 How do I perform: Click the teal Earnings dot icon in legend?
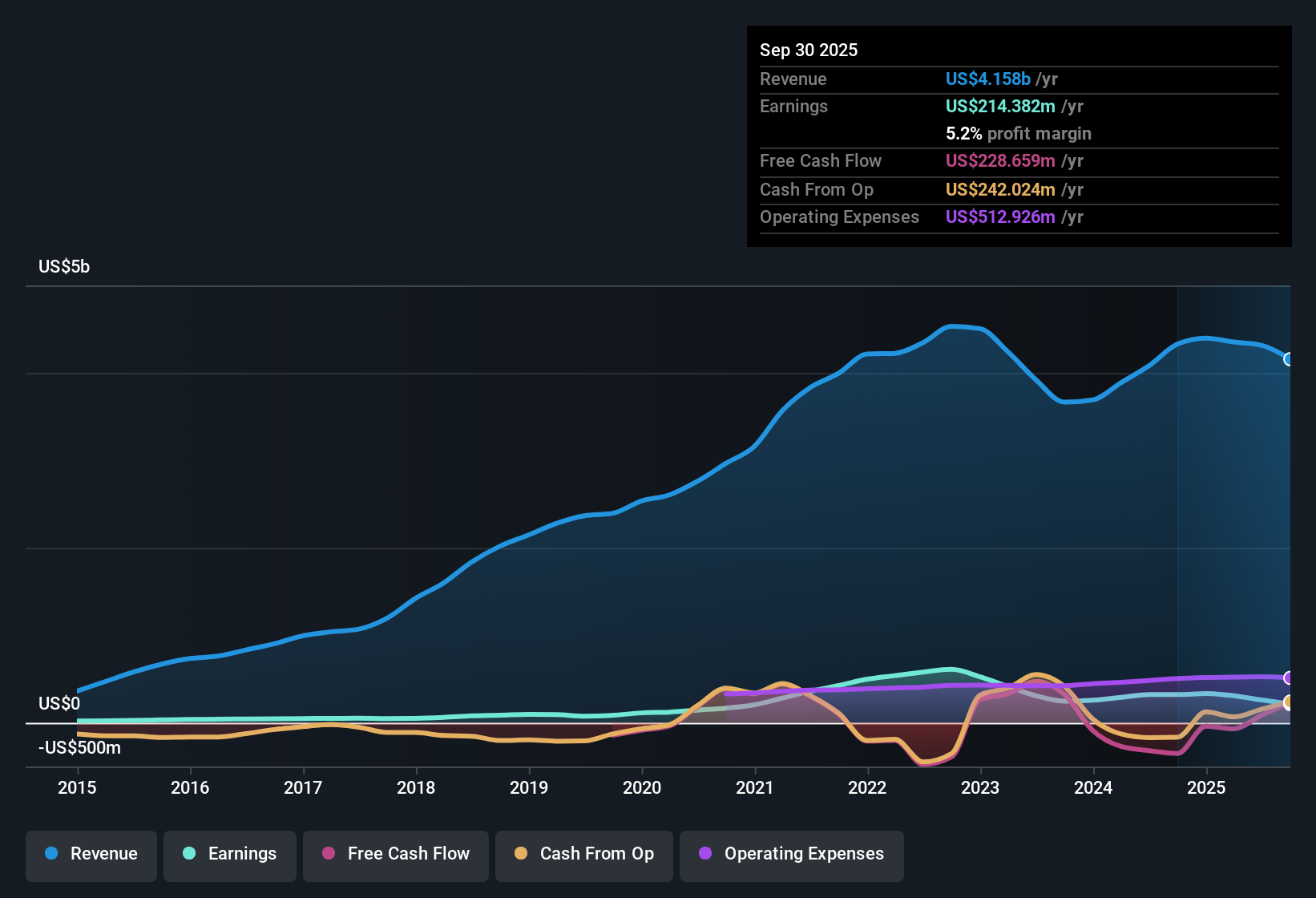188,854
